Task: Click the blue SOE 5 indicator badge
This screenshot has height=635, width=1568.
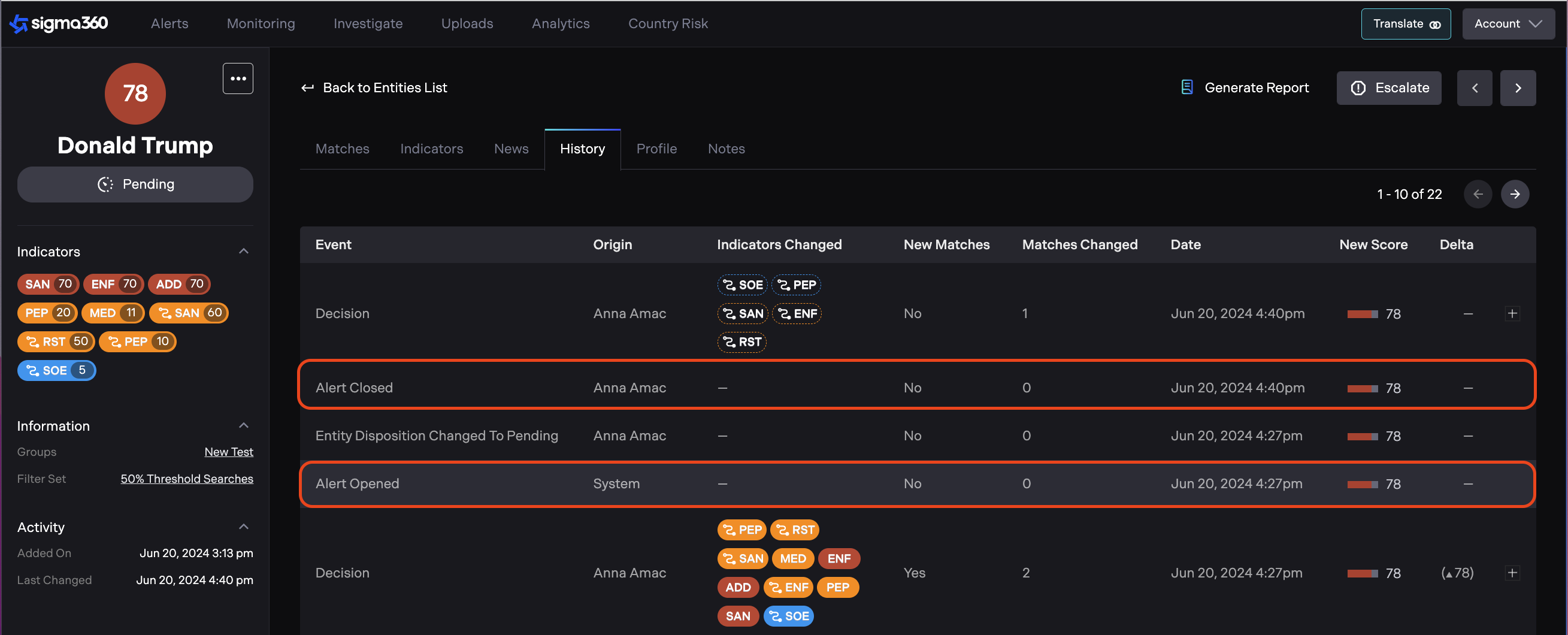Action: click(x=57, y=370)
